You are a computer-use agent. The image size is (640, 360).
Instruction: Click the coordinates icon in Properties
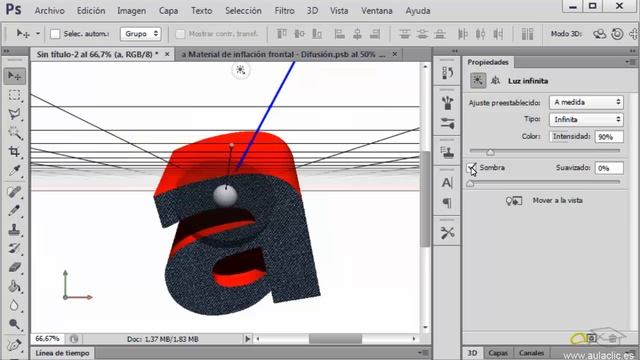pos(496,80)
